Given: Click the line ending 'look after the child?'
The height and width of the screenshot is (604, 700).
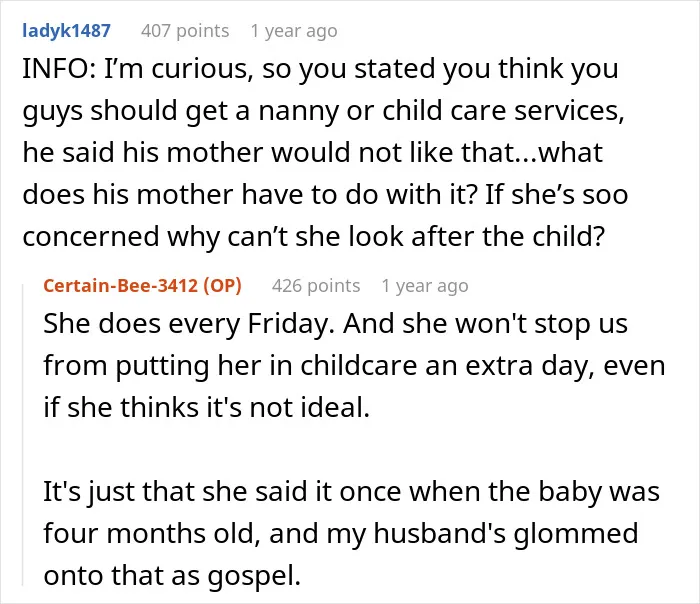Looking at the screenshot, I should coord(313,236).
